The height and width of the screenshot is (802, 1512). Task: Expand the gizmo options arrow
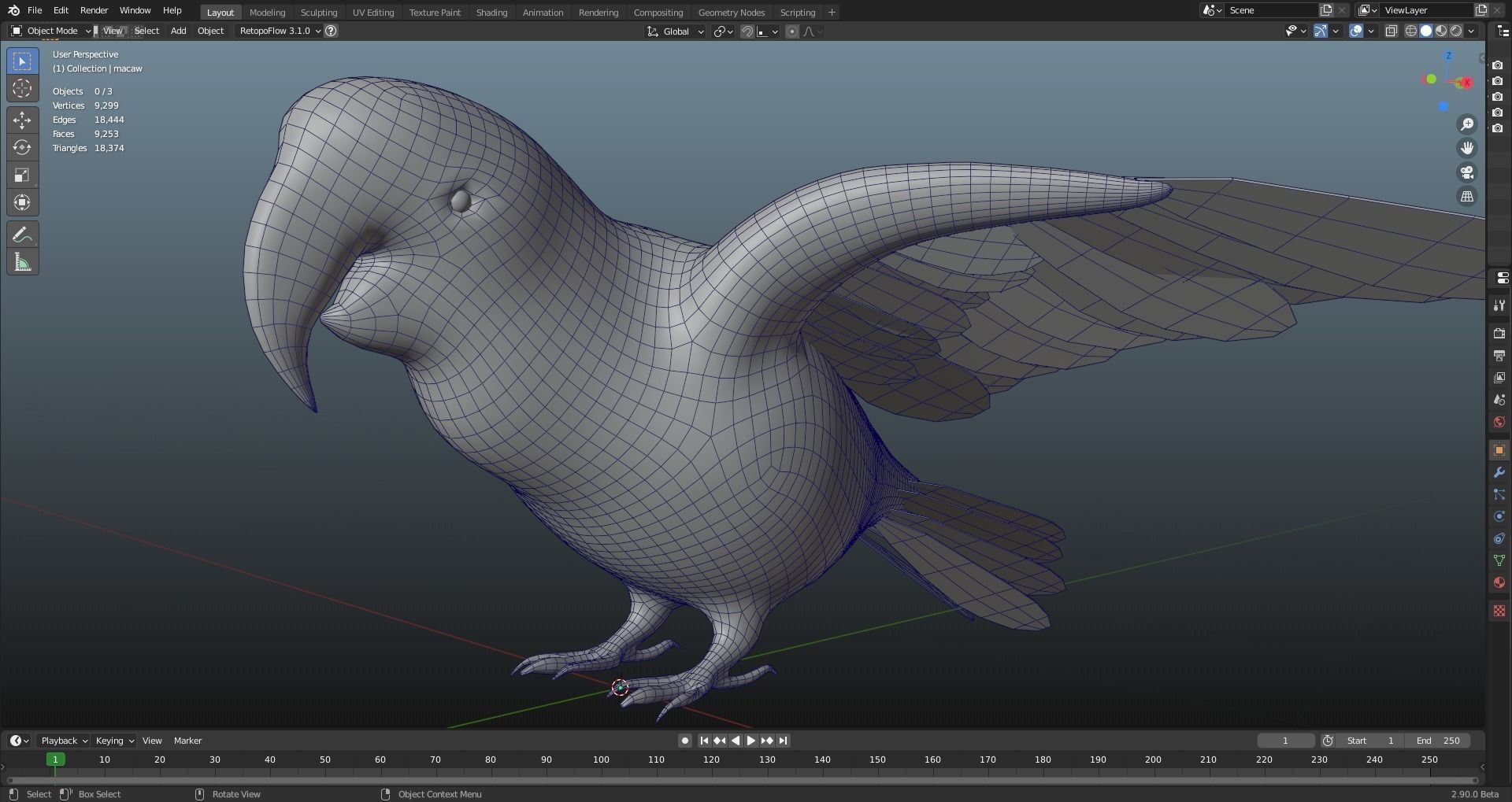pyautogui.click(x=1336, y=31)
